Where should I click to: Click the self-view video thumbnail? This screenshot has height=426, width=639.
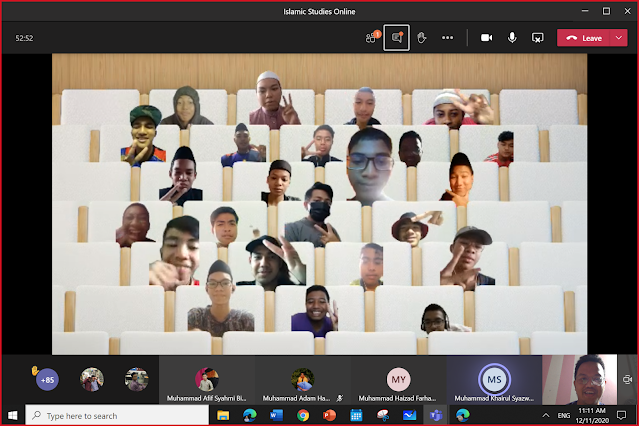pos(580,380)
